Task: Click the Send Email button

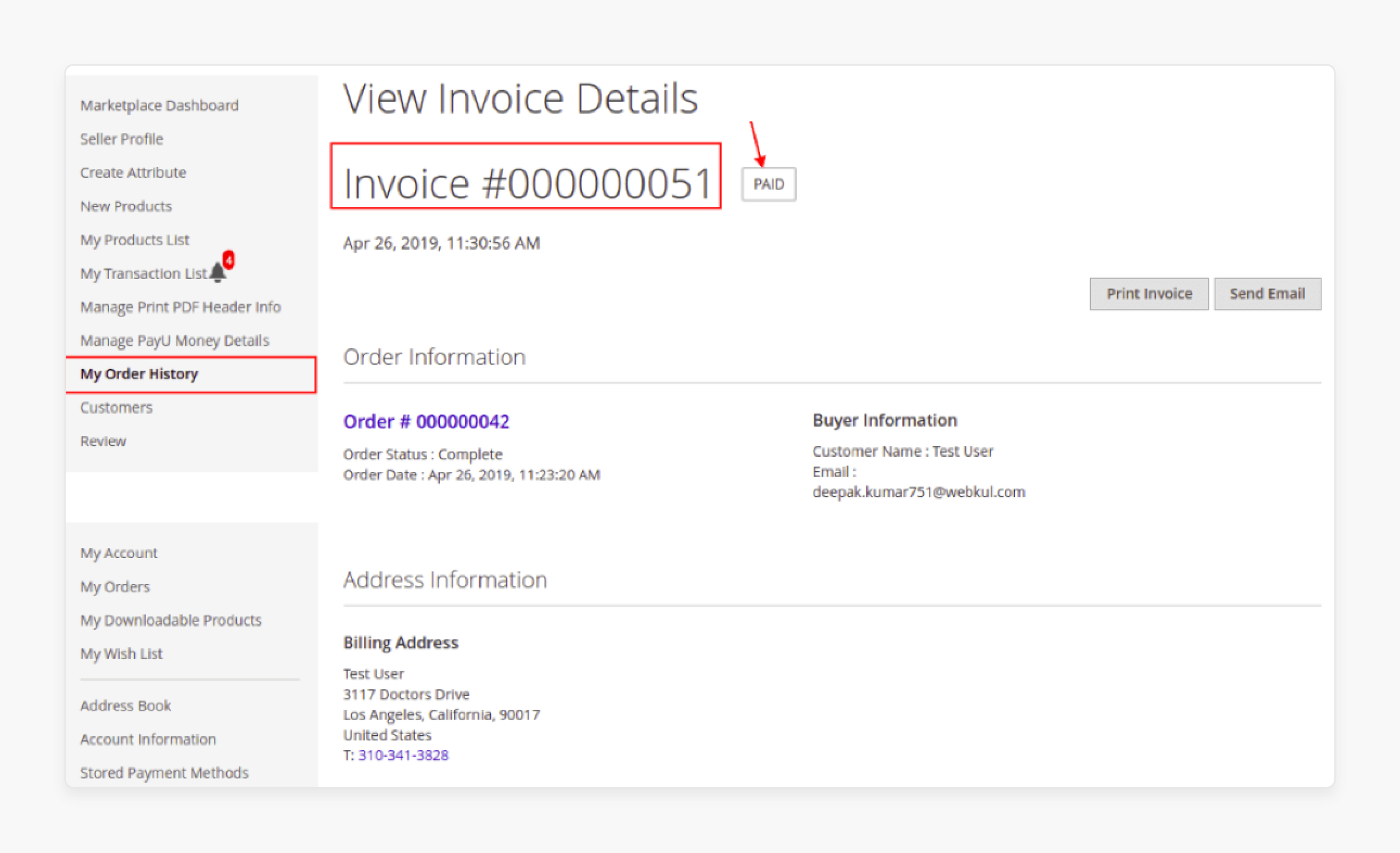Action: coord(1268,293)
